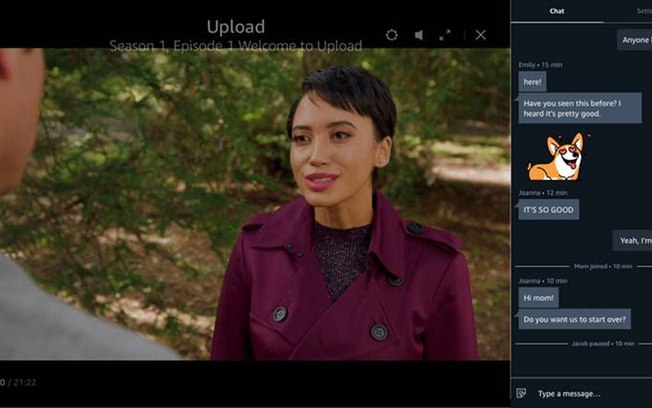Click the Season 1, Episode 1 subtitle
Screen dimensions: 652x408
pyautogui.click(x=236, y=46)
